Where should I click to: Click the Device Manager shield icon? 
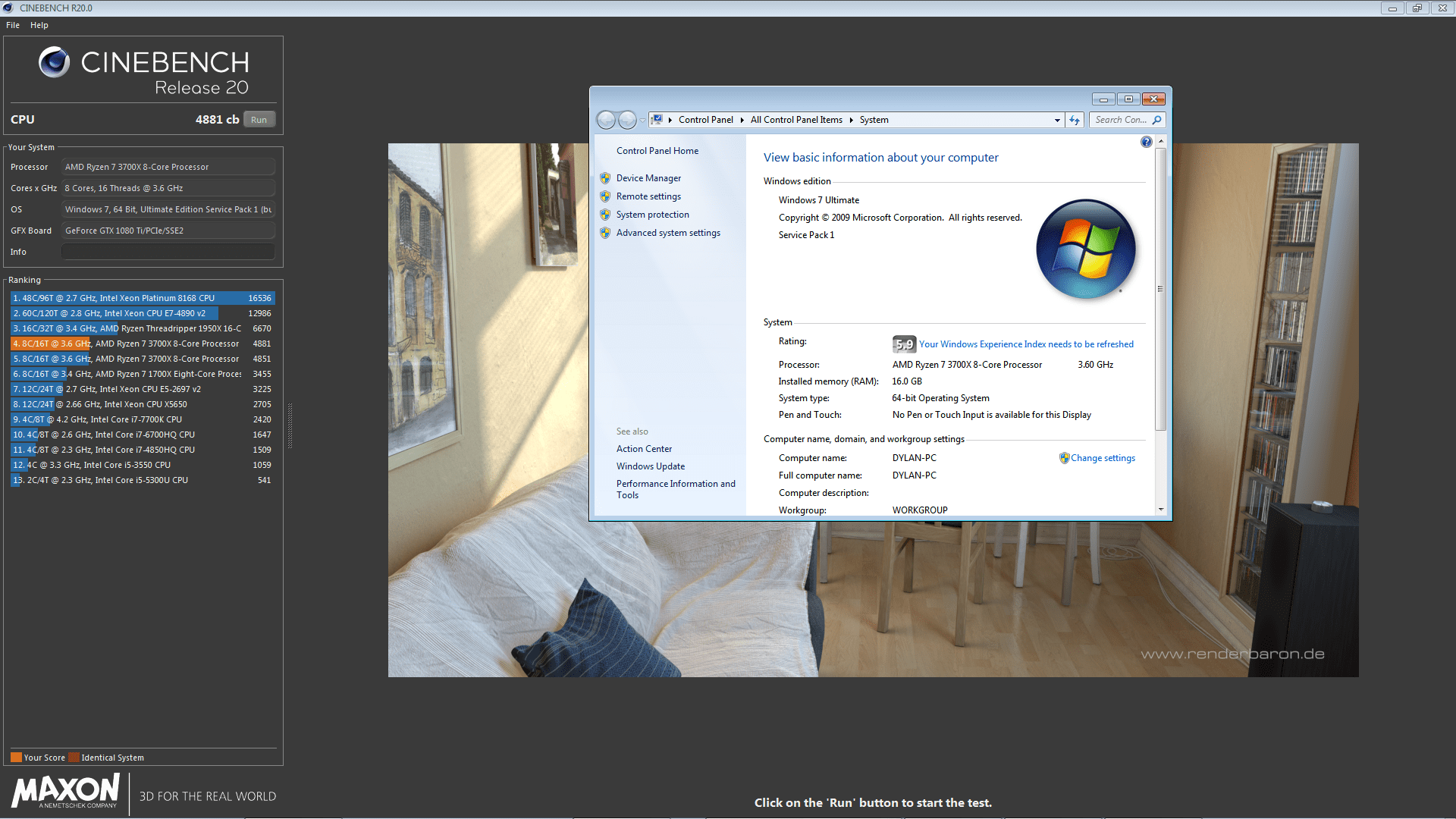tap(605, 178)
